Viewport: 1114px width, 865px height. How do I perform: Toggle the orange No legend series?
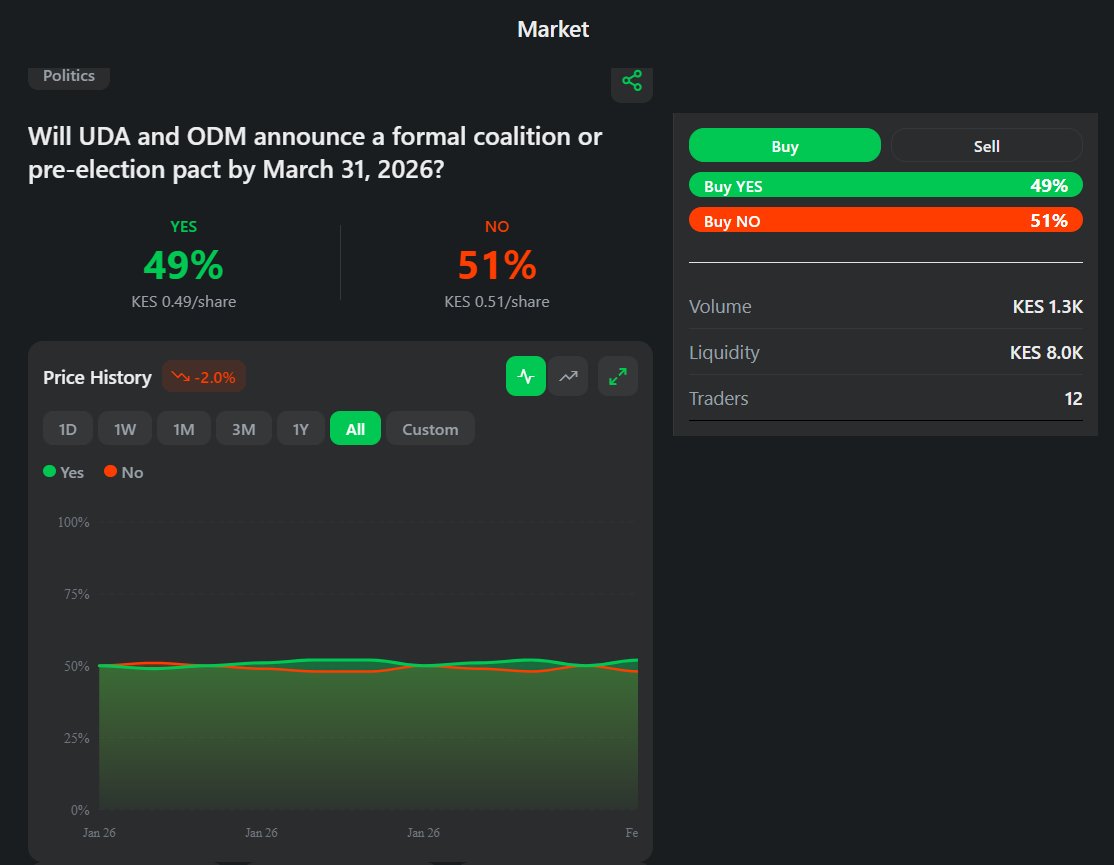124,472
